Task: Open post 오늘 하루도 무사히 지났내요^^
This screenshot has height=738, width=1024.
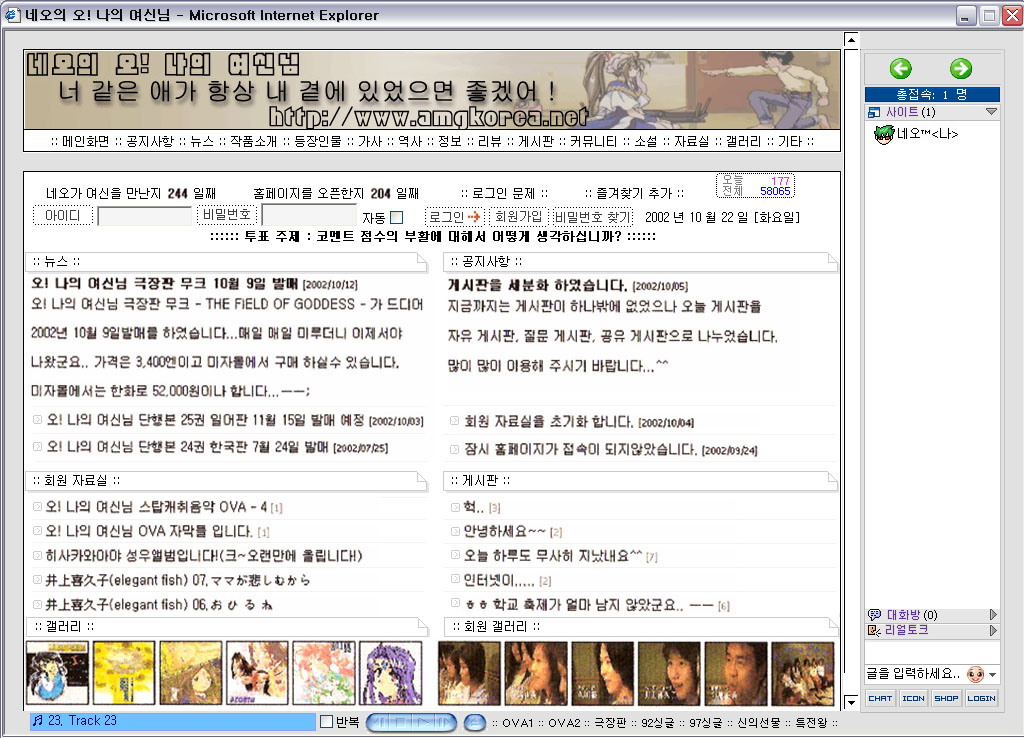Action: coord(553,556)
